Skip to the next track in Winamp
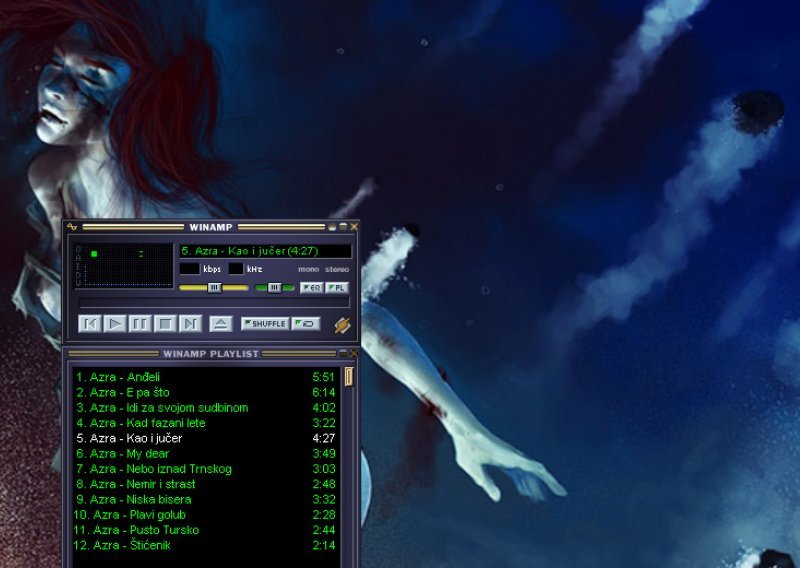The height and width of the screenshot is (568, 800). 190,324
